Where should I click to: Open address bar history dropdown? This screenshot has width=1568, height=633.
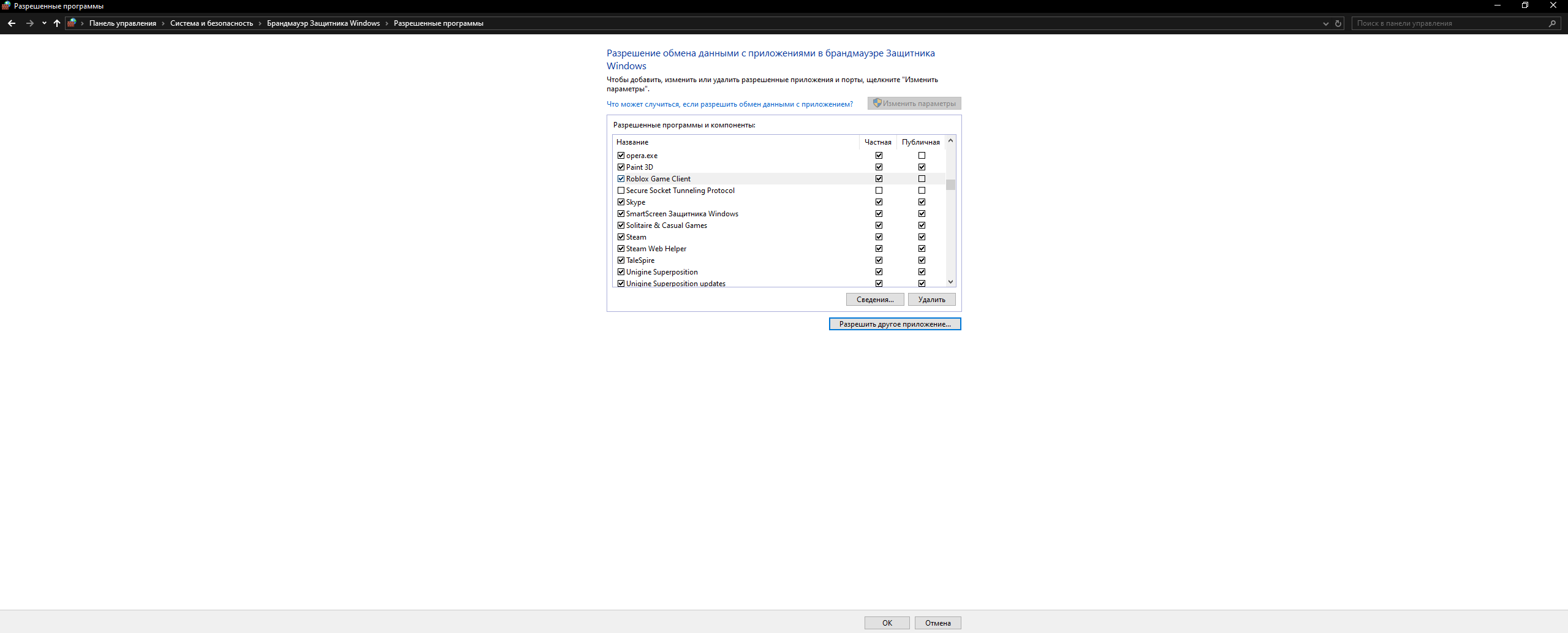coord(1325,23)
